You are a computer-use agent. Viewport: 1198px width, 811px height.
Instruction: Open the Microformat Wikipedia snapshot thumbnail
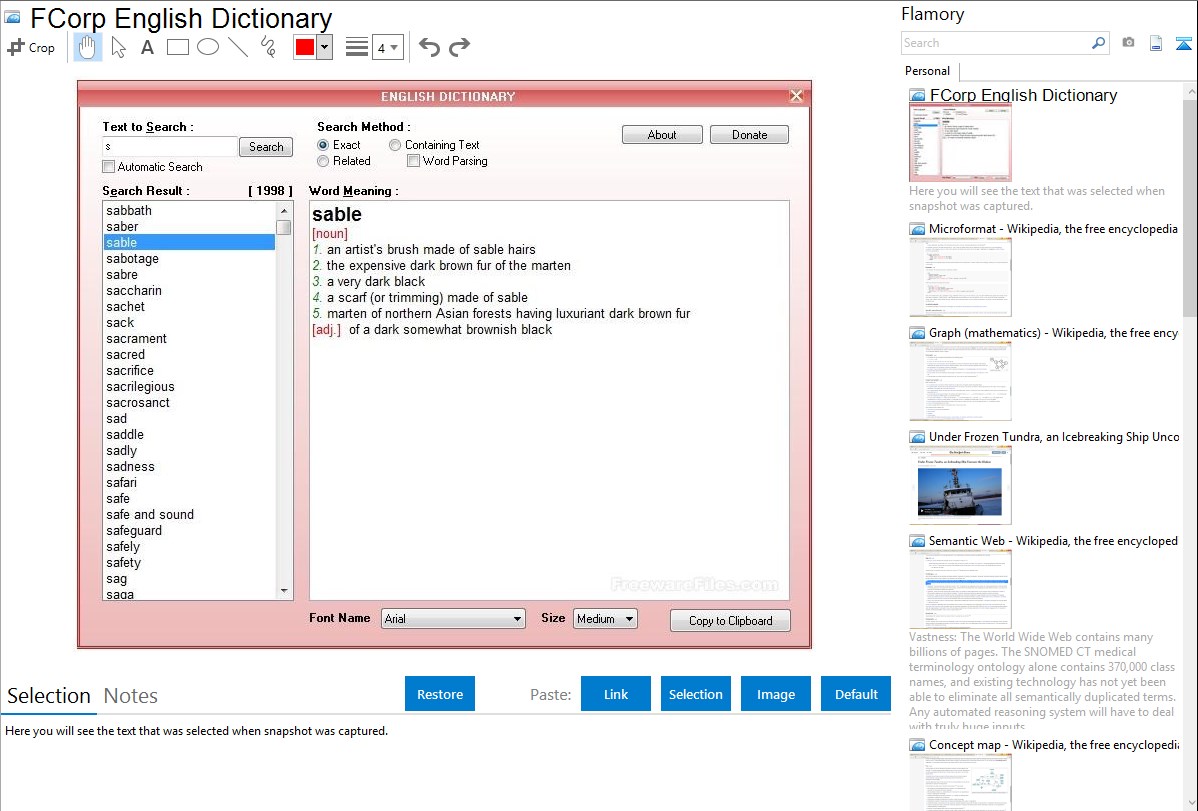click(x=960, y=277)
